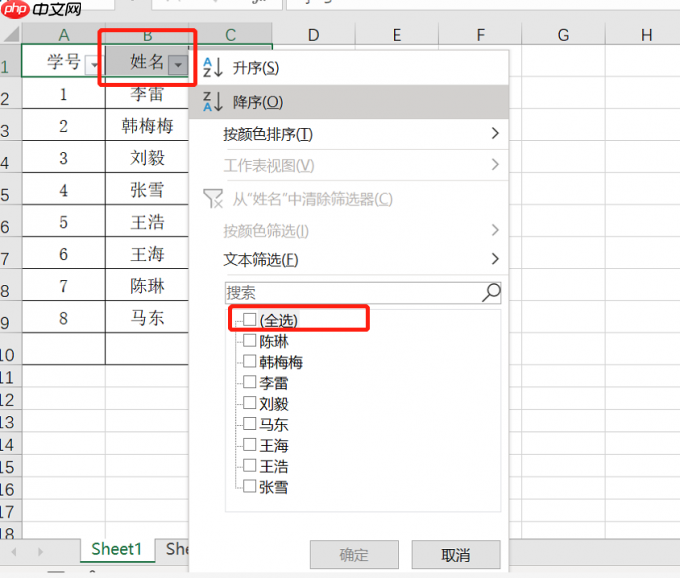Image resolution: width=680 pixels, height=578 pixels.
Task: Check the 王浩 checkbox
Action: point(249,465)
